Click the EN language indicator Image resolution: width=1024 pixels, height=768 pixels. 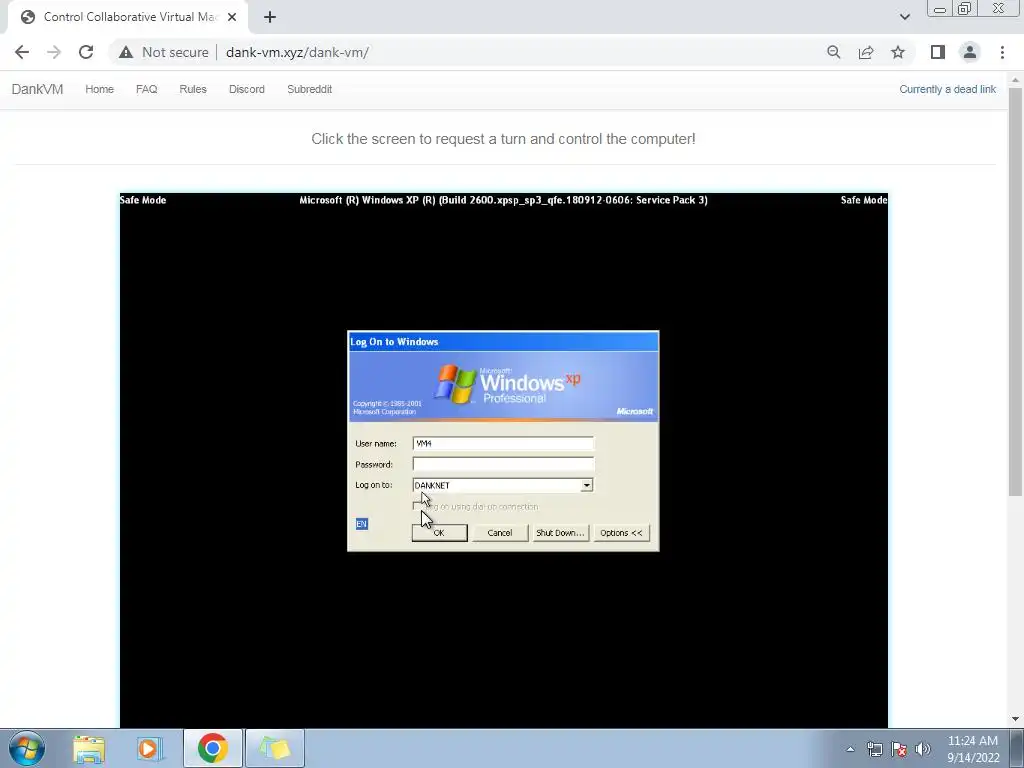point(362,524)
